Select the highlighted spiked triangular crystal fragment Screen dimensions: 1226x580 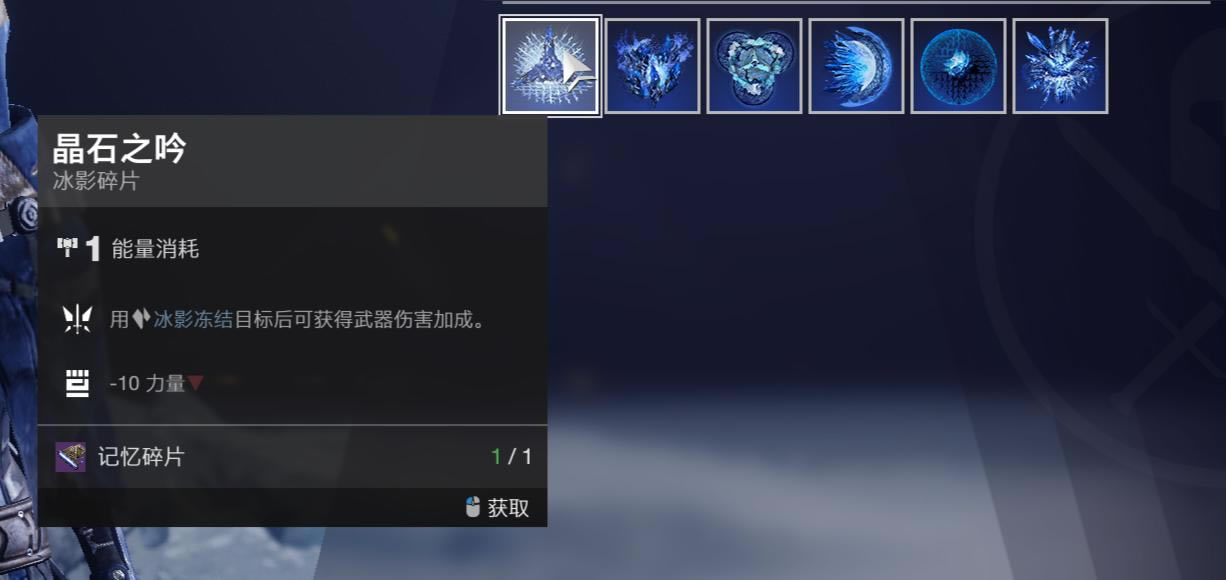click(x=550, y=66)
